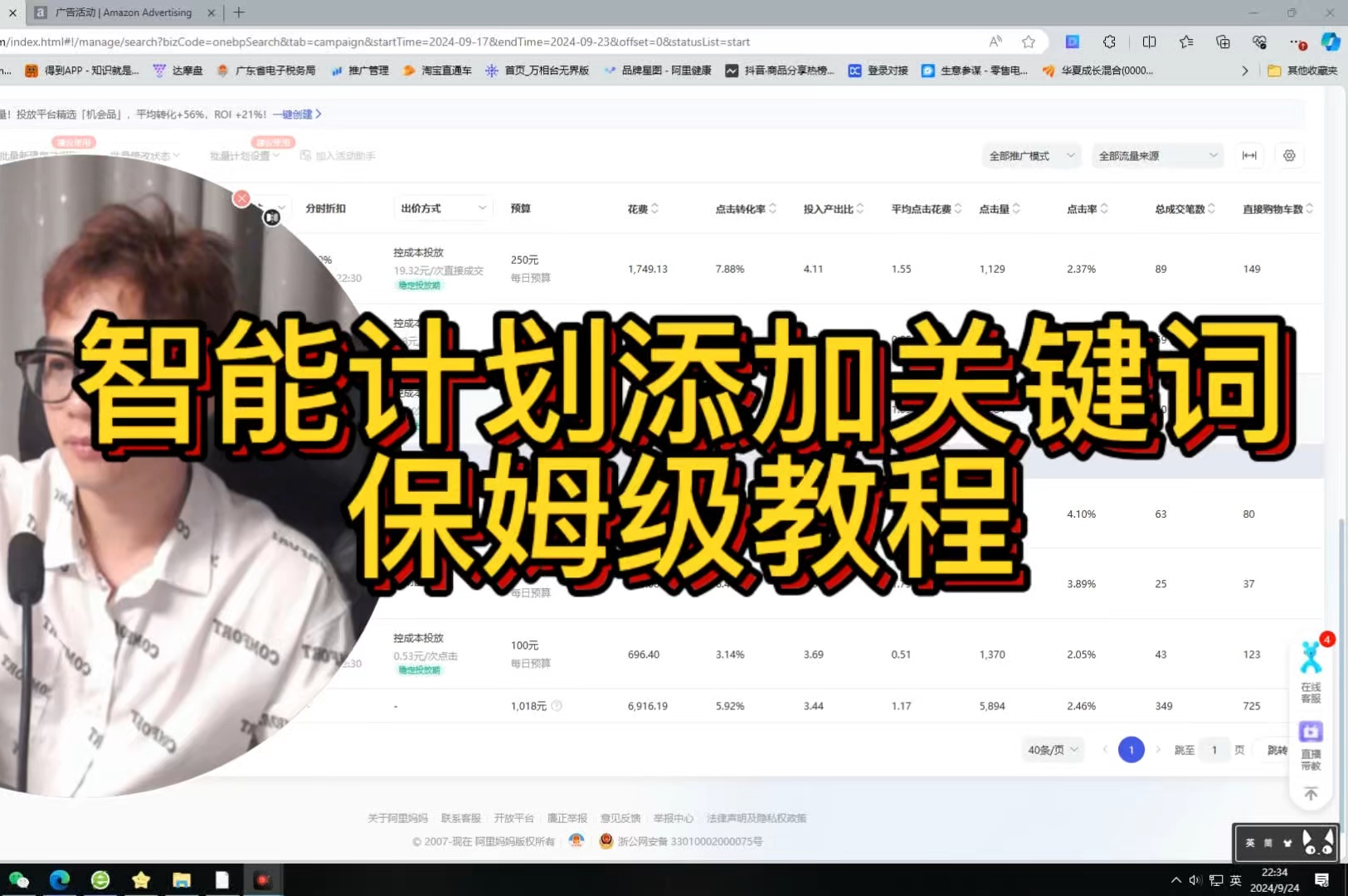
Task: Click the help icon beside 1,018元 budget
Action: pos(557,706)
